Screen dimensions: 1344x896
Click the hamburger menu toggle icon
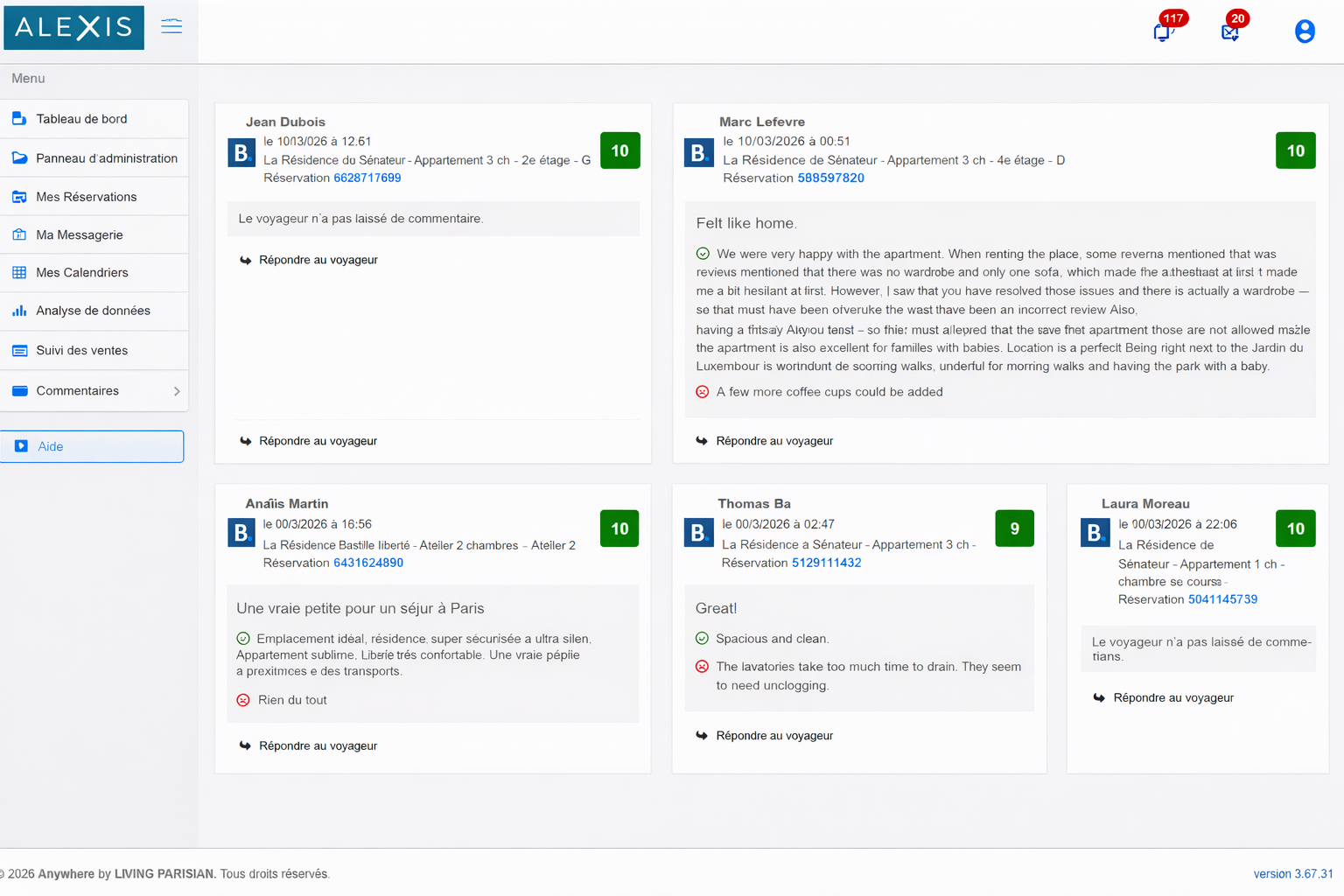[x=171, y=26]
